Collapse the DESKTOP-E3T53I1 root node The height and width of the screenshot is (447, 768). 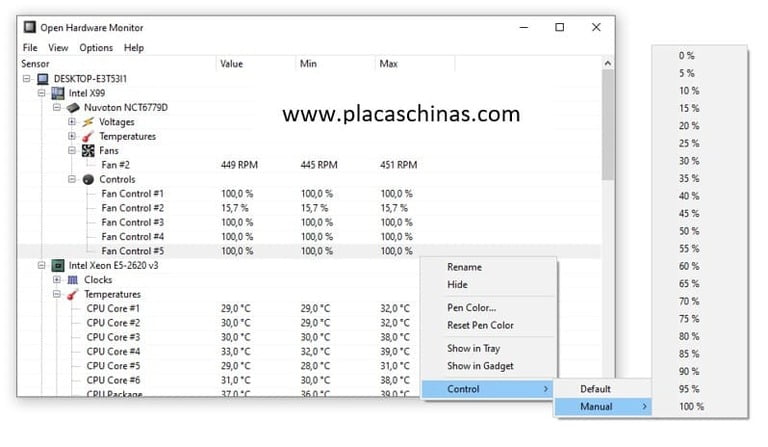pyautogui.click(x=27, y=78)
